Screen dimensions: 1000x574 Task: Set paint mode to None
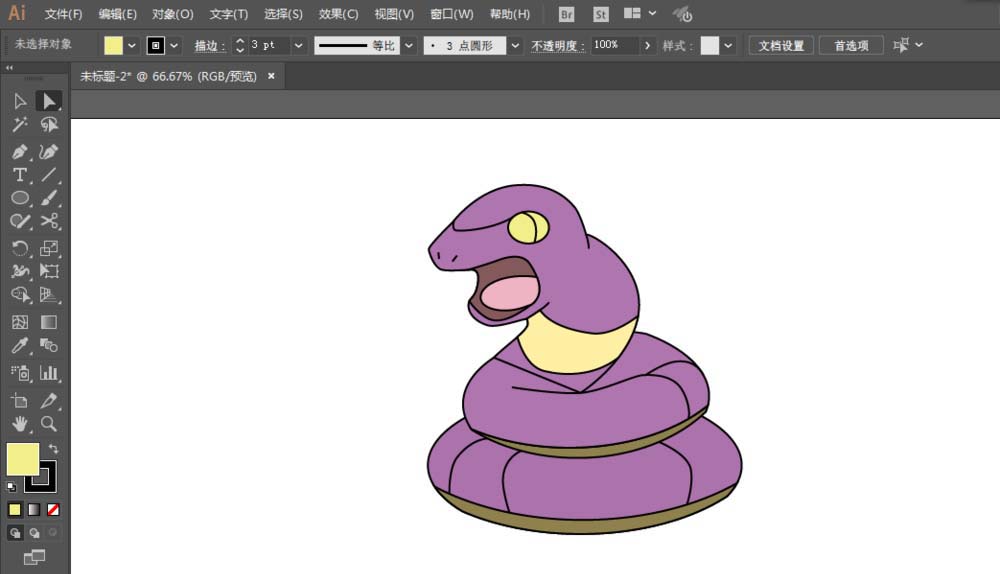(x=54, y=510)
